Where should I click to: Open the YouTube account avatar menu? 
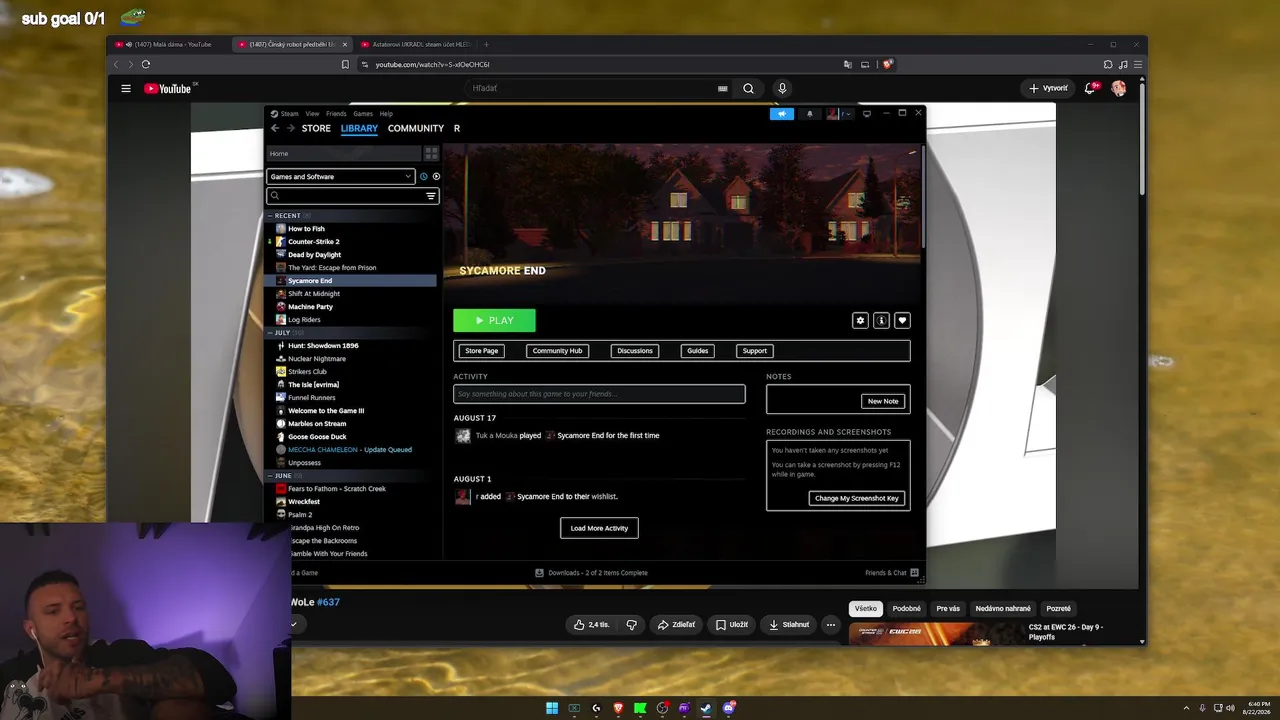[1118, 88]
